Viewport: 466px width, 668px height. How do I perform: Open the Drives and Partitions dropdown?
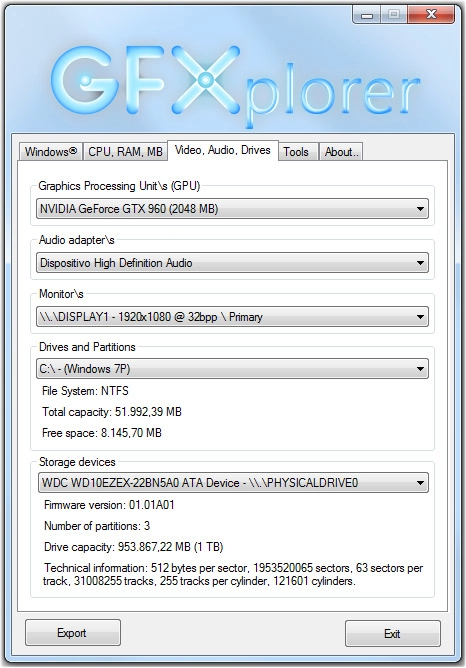[x=420, y=369]
